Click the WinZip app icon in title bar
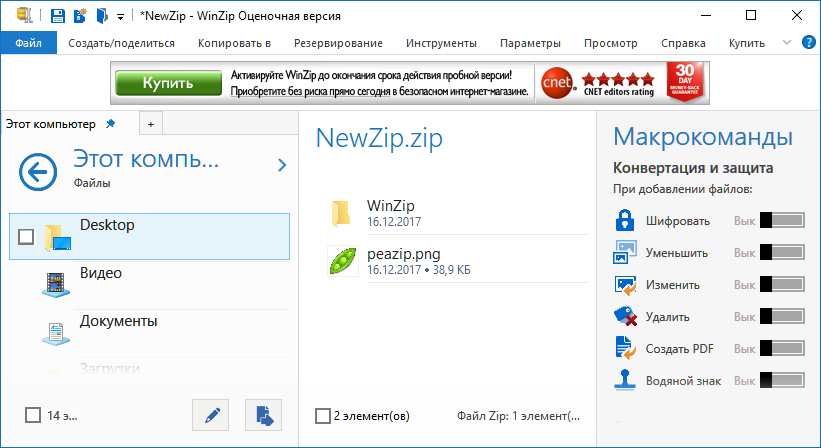The image size is (821, 448). click(25, 15)
